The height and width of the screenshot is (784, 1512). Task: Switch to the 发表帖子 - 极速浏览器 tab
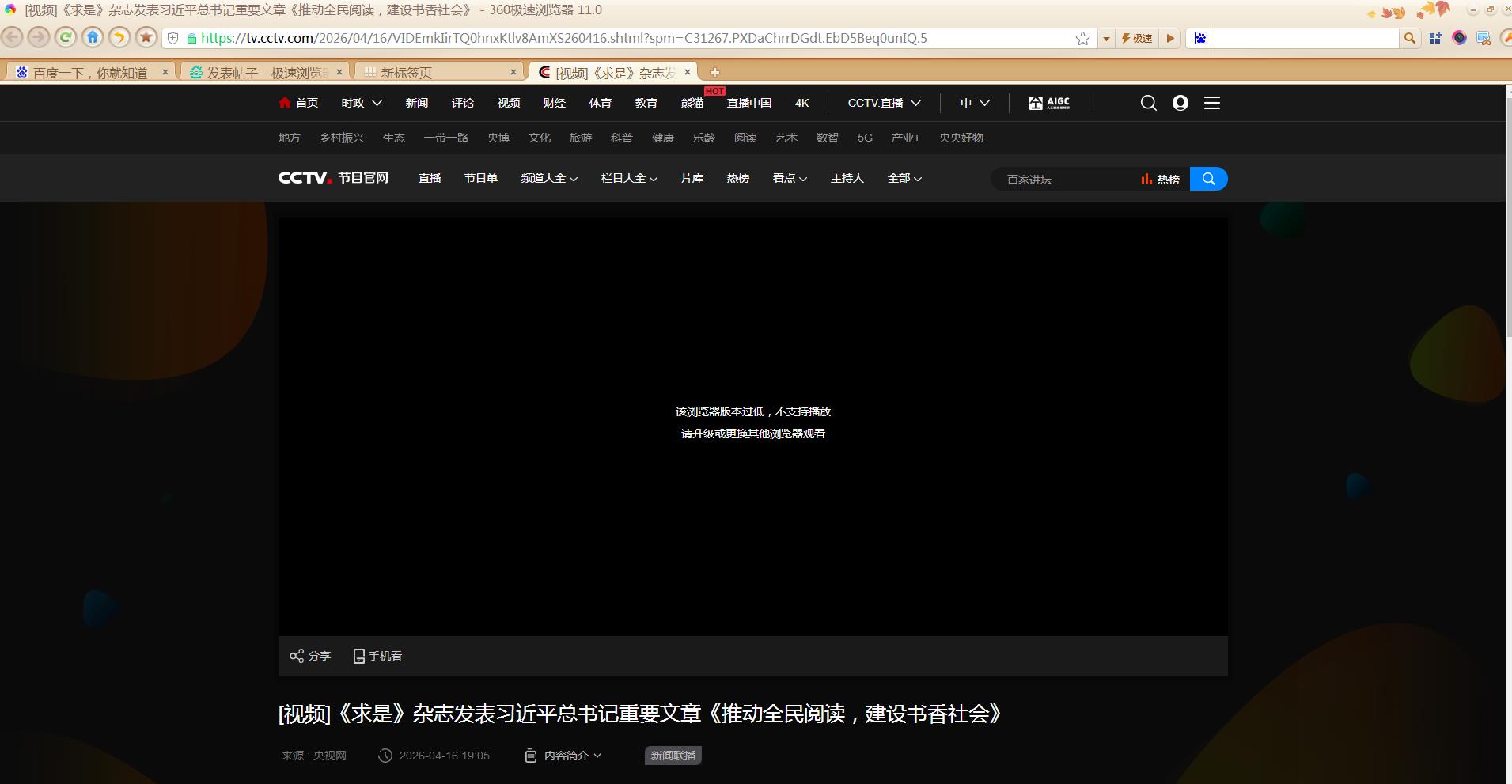tap(267, 73)
